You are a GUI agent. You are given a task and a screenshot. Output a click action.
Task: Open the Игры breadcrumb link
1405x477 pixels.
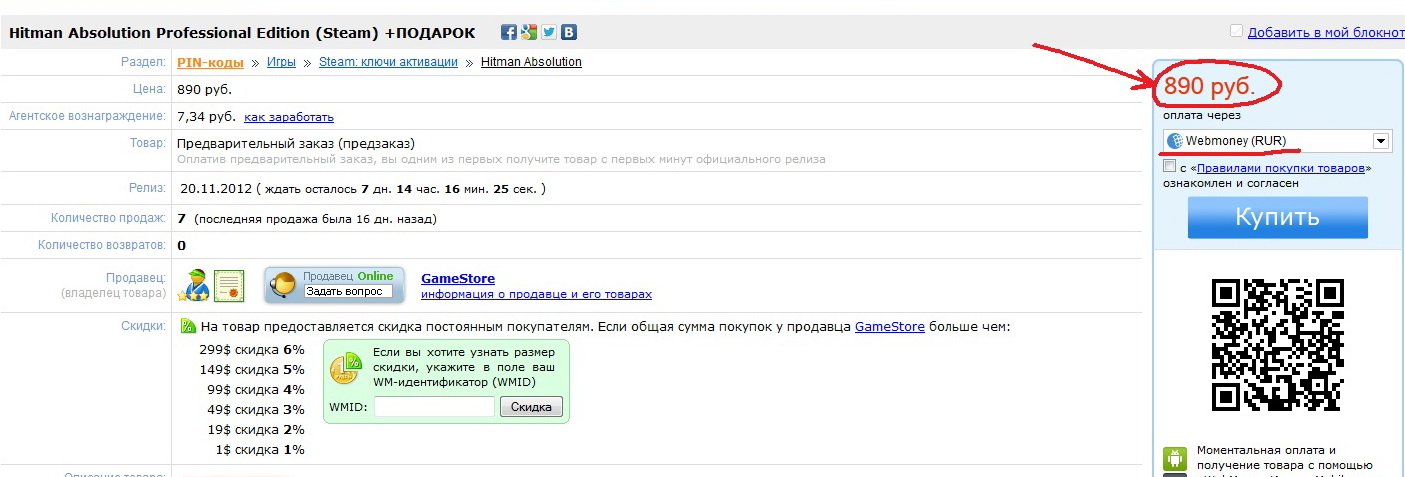tap(281, 62)
